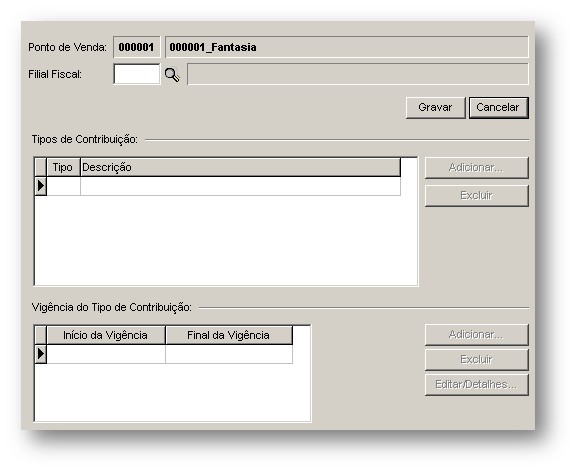Click the empty Tipo cell in first row
This screenshot has height=472, width=577.
(x=63, y=186)
